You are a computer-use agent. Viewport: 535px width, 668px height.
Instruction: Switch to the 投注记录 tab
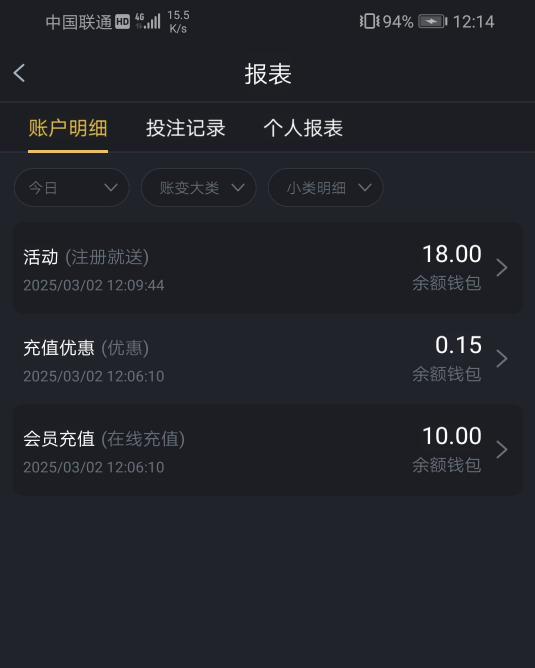point(185,128)
